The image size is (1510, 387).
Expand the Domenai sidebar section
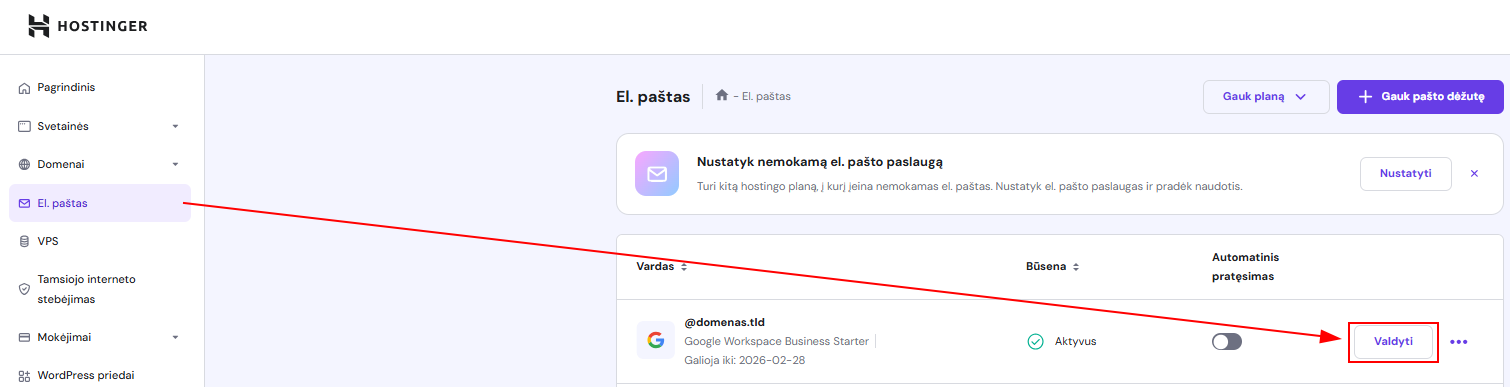pyautogui.click(x=175, y=164)
